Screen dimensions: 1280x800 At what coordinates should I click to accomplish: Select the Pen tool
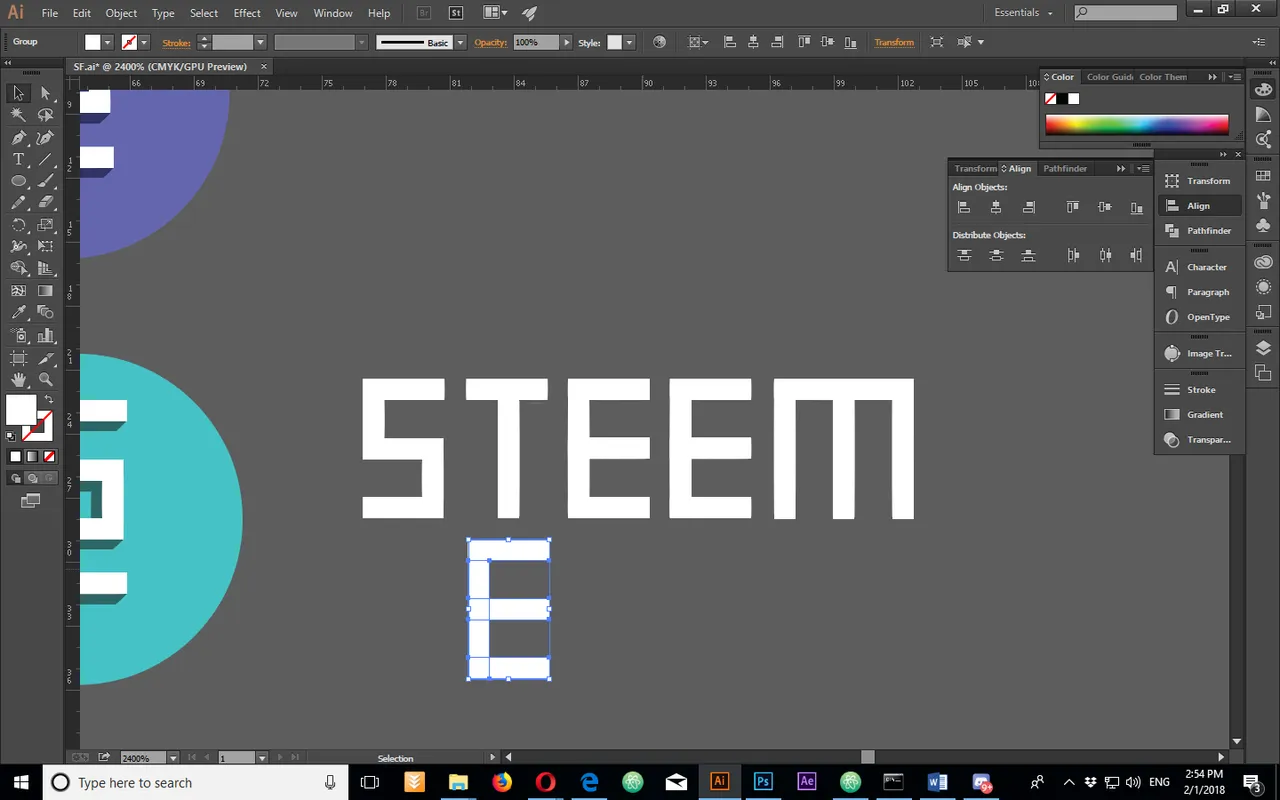18,138
